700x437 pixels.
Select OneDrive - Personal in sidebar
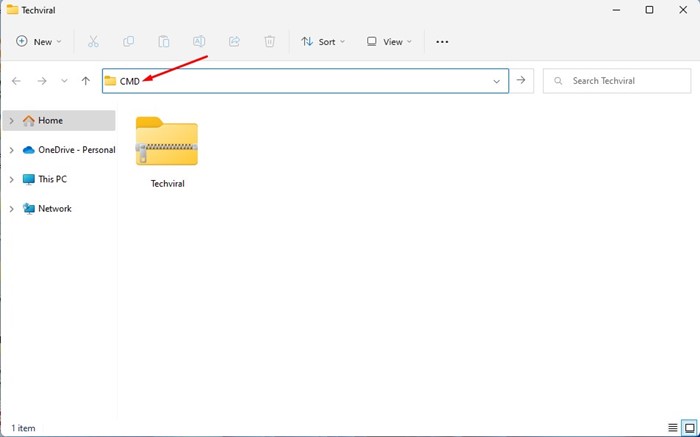coord(69,150)
